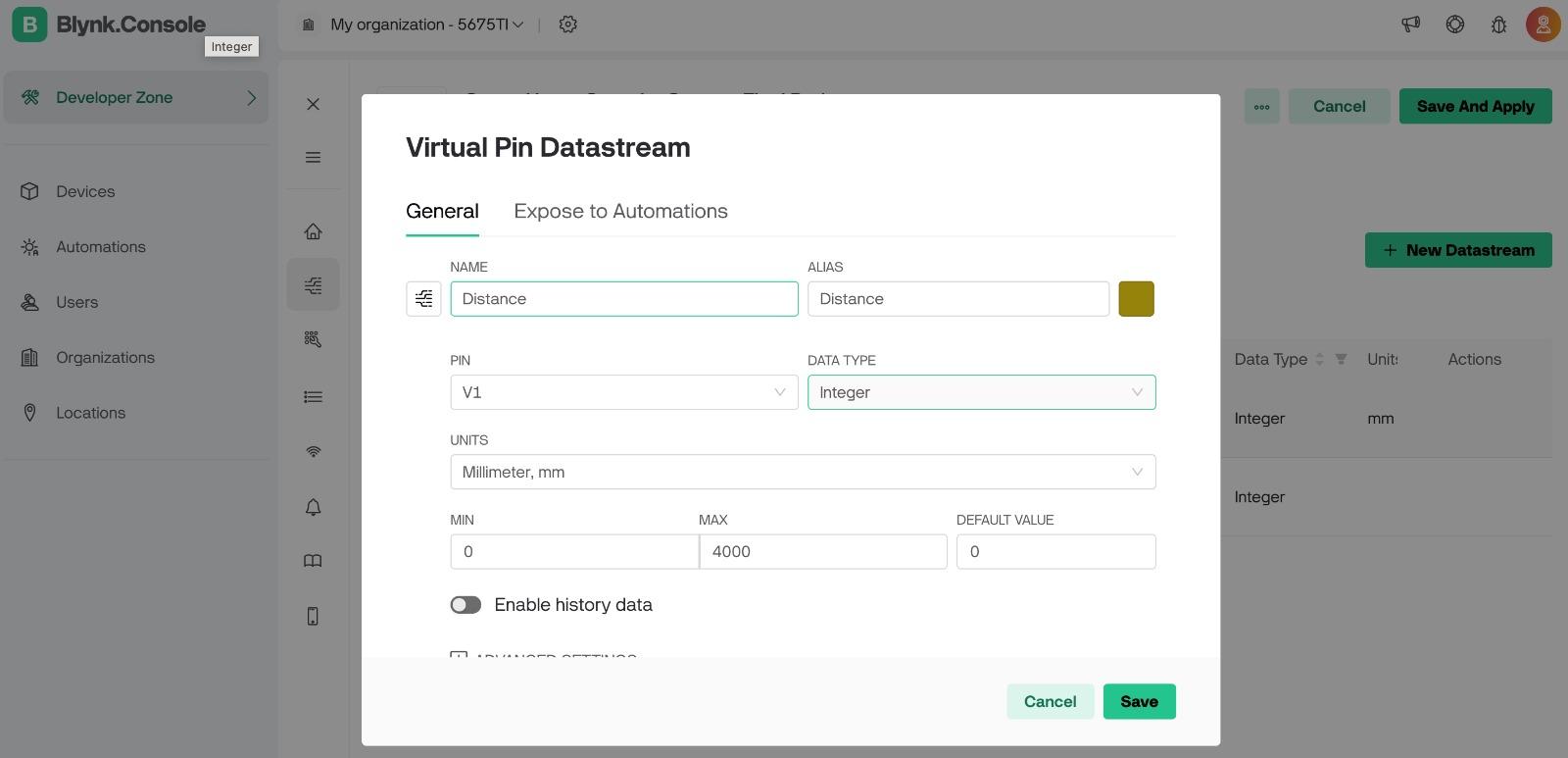
Task: Toggle Enable history data switch
Action: pos(465,605)
